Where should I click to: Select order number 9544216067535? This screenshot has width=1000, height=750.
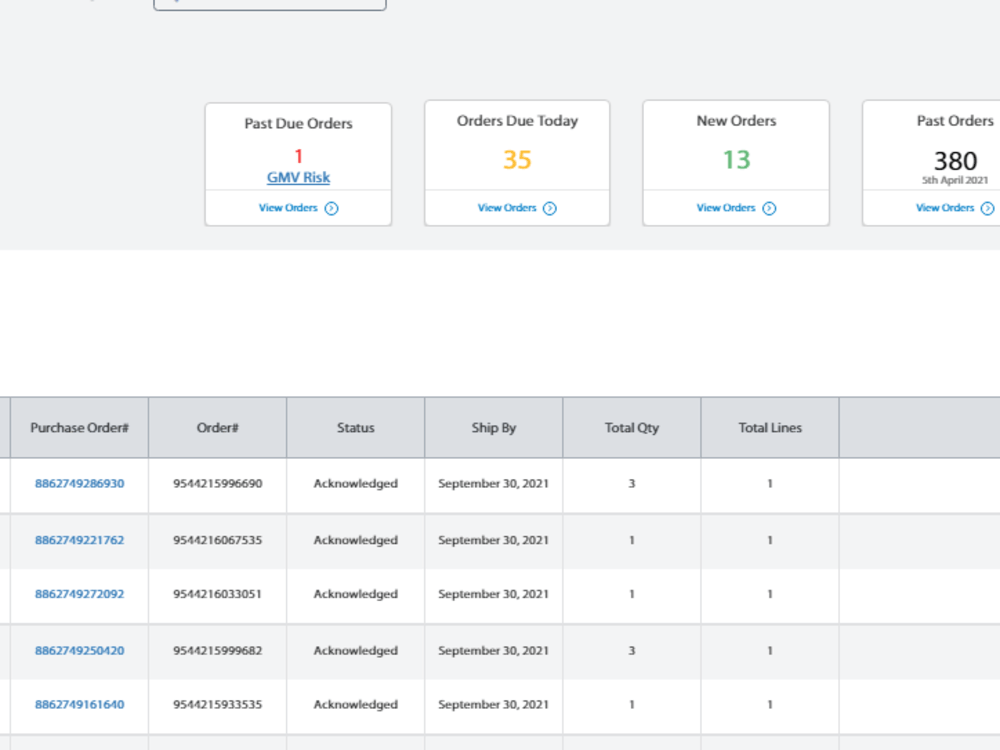(x=217, y=540)
